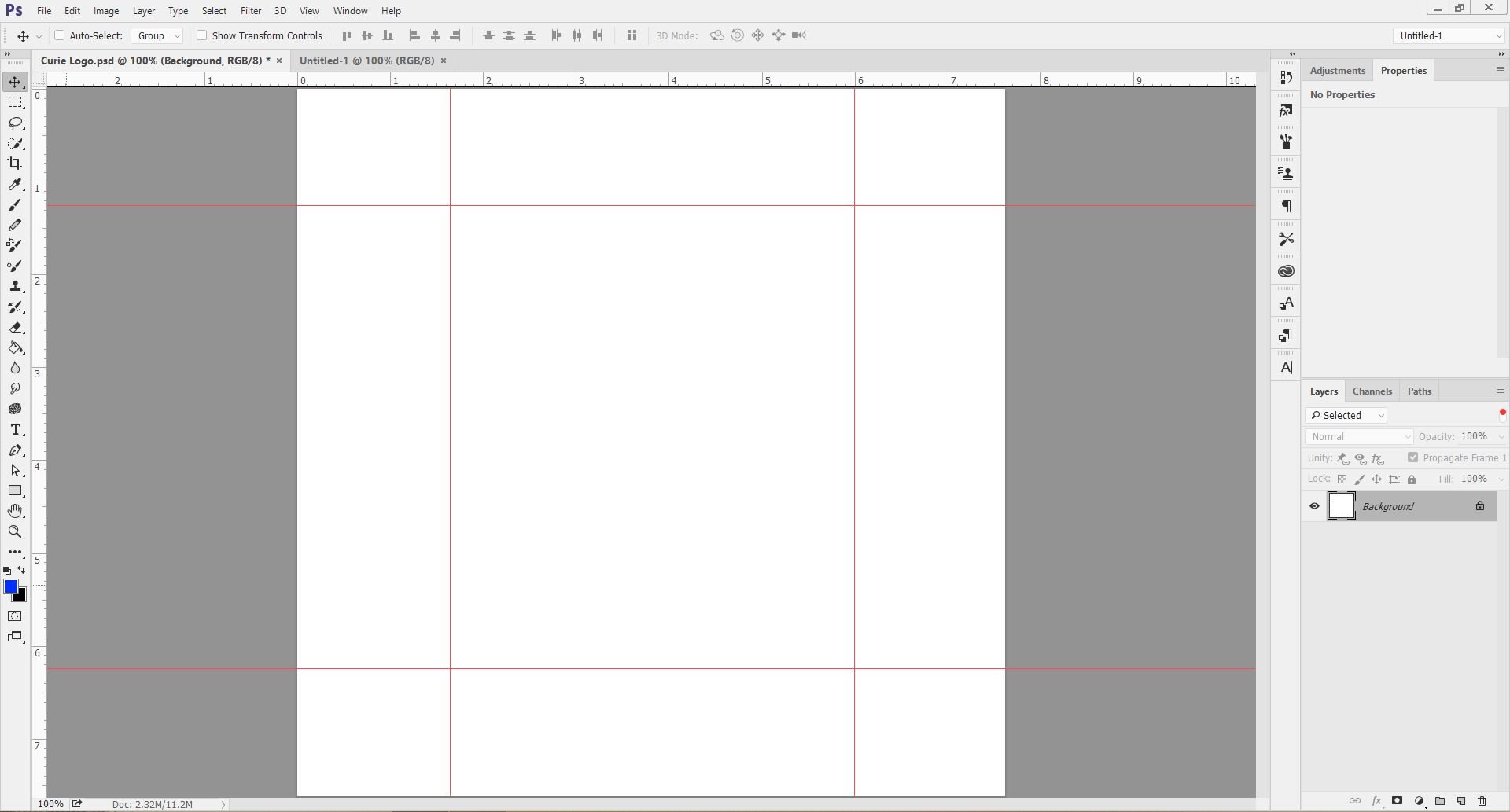
Task: Click the Background layer thumbnail
Action: click(1342, 505)
